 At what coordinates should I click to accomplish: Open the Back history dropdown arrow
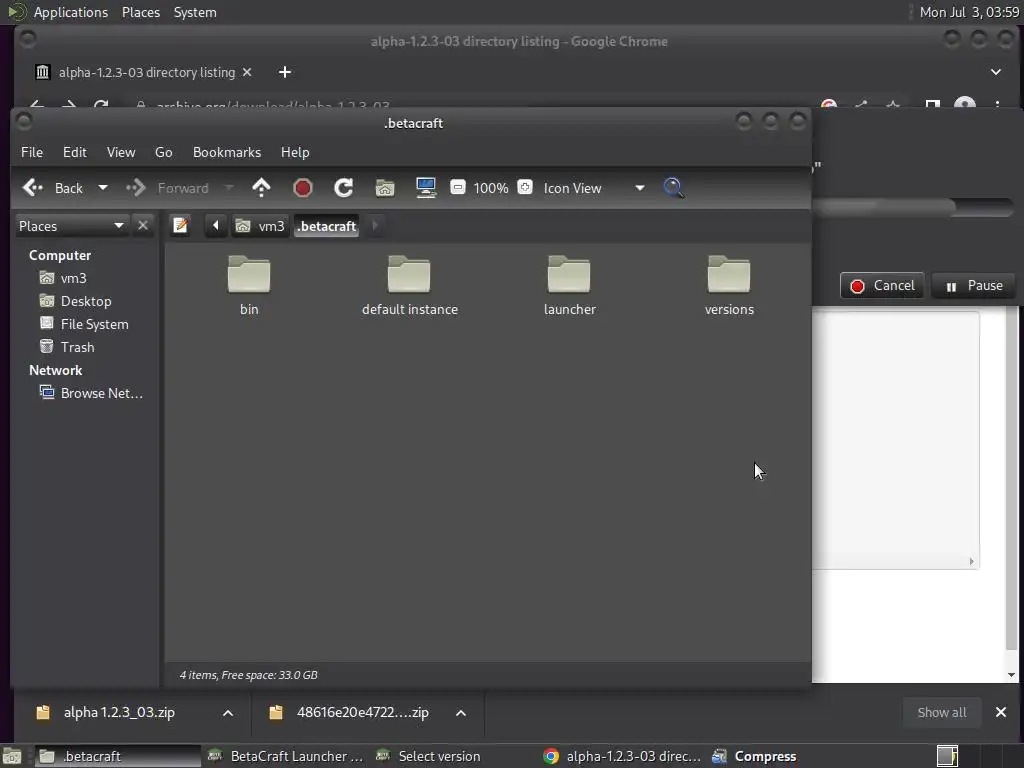click(x=103, y=188)
